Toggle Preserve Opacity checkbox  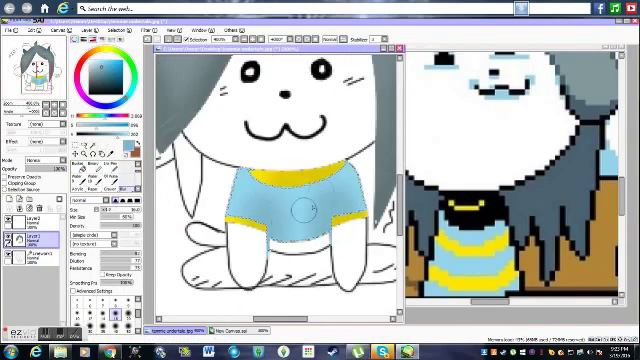[x=4, y=177]
